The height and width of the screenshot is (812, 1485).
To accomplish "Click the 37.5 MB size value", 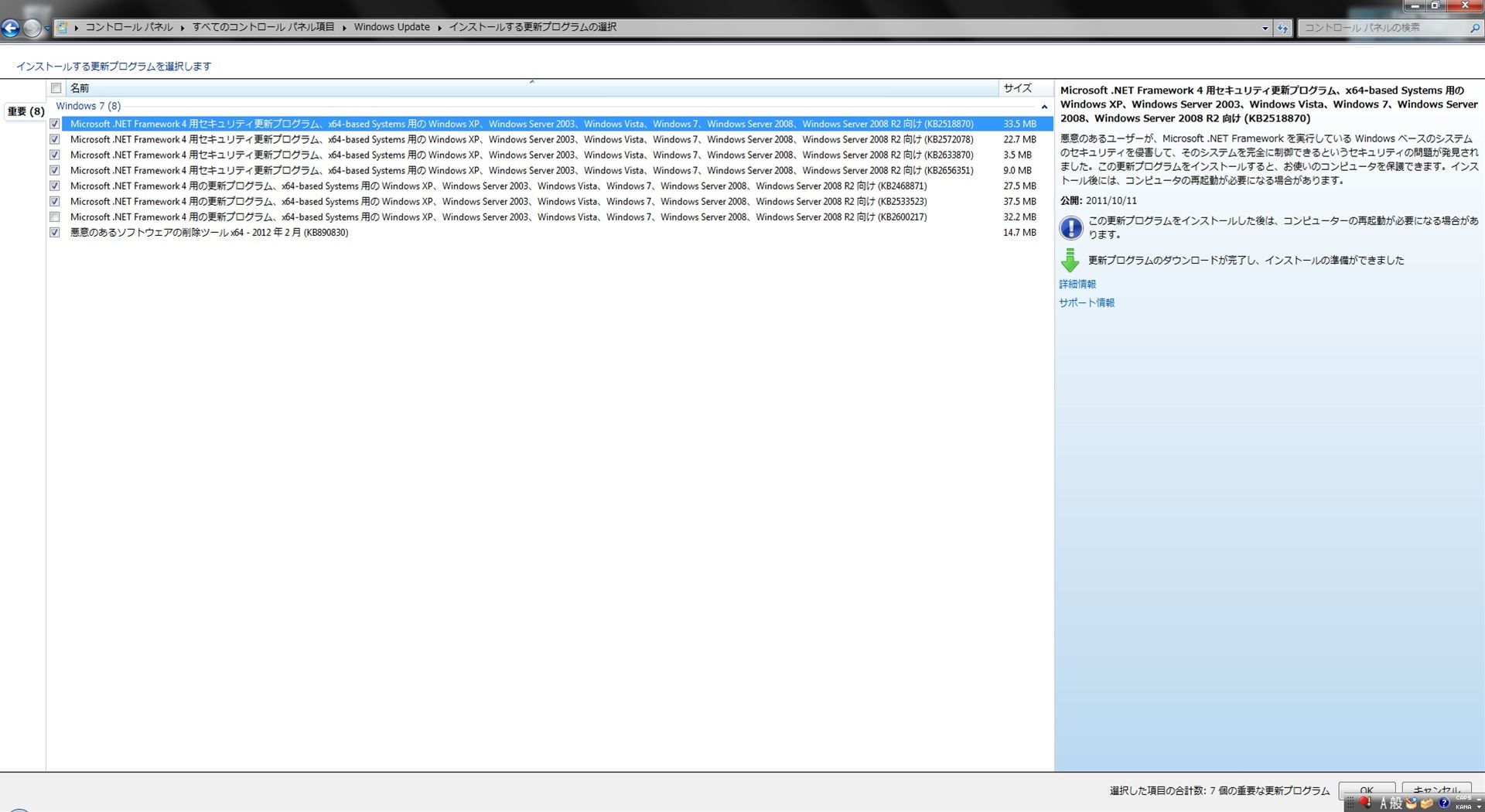I will pos(1019,201).
